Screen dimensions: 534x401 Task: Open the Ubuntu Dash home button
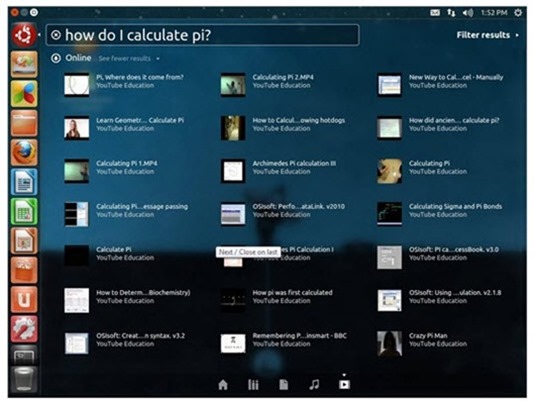point(24,35)
